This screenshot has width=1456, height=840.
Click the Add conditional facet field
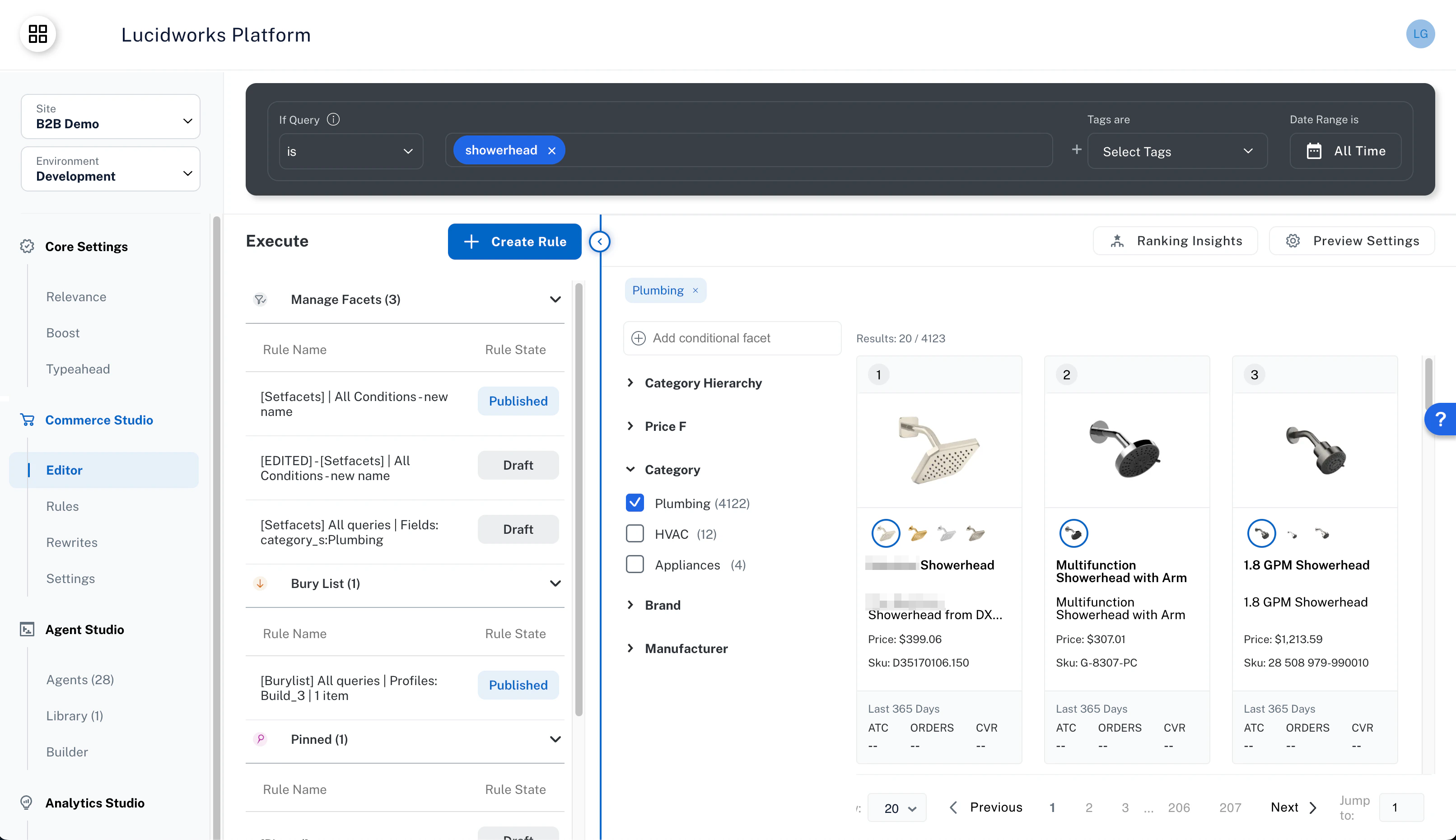tap(732, 338)
